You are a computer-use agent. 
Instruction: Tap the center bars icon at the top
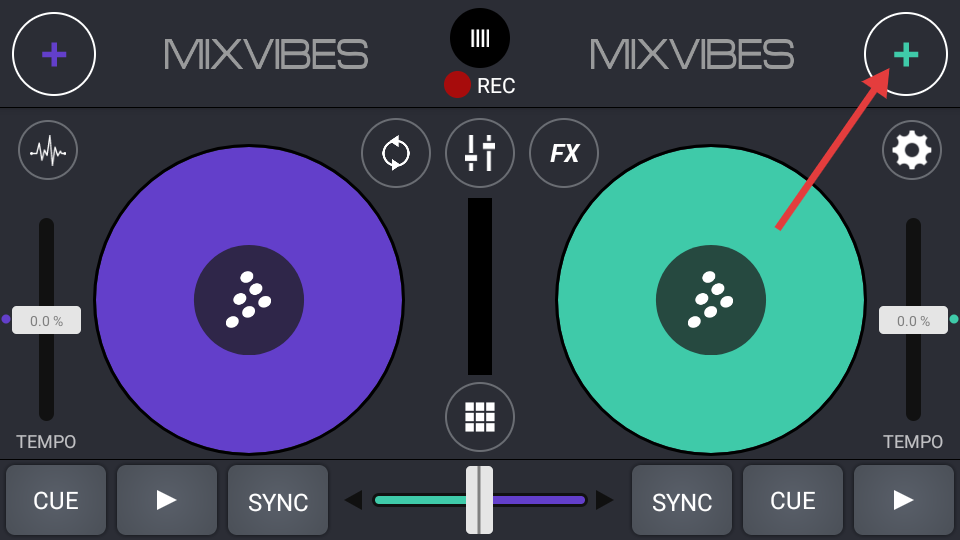pos(480,38)
